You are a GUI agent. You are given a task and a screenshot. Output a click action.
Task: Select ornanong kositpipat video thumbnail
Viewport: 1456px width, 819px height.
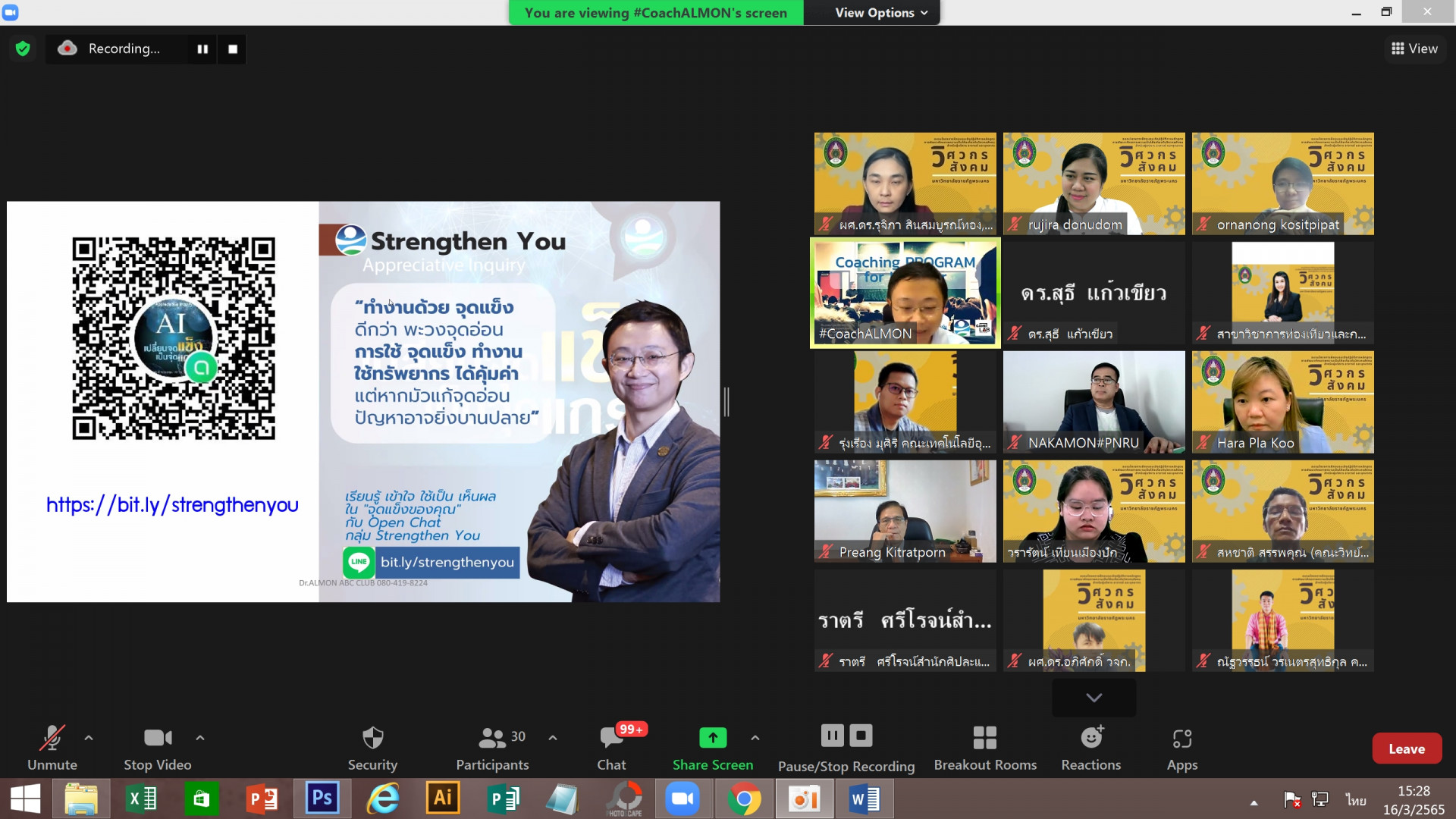click(1282, 184)
